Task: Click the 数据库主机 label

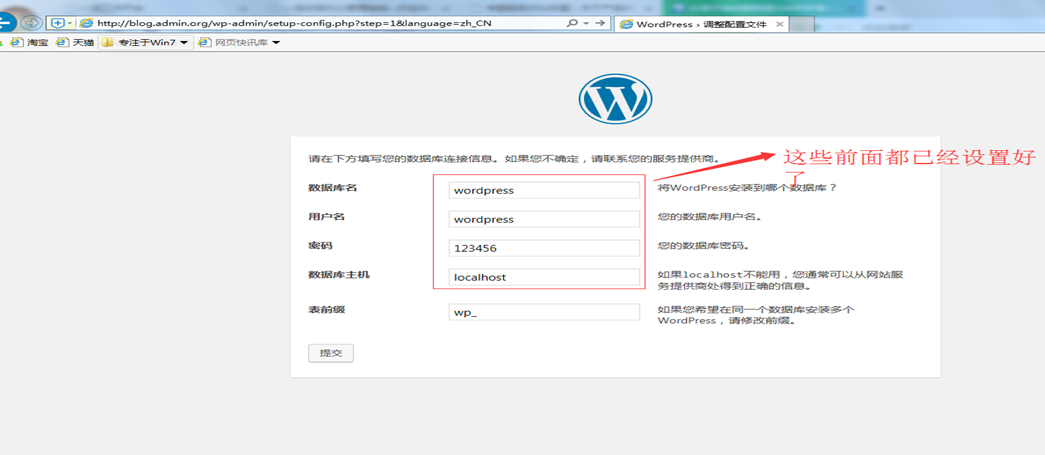Action: (x=339, y=274)
